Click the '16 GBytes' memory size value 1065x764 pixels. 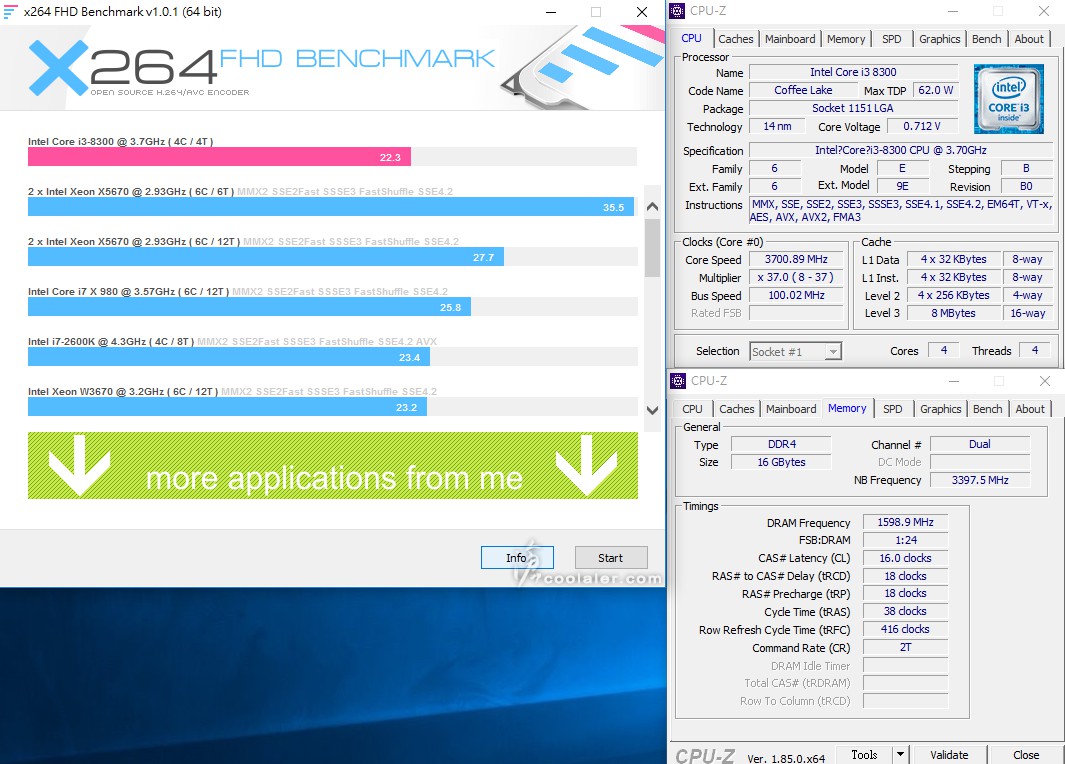[781, 462]
